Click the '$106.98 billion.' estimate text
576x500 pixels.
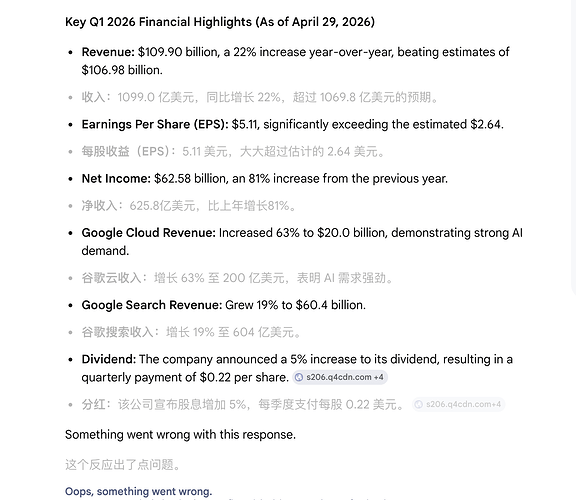click(x=122, y=70)
